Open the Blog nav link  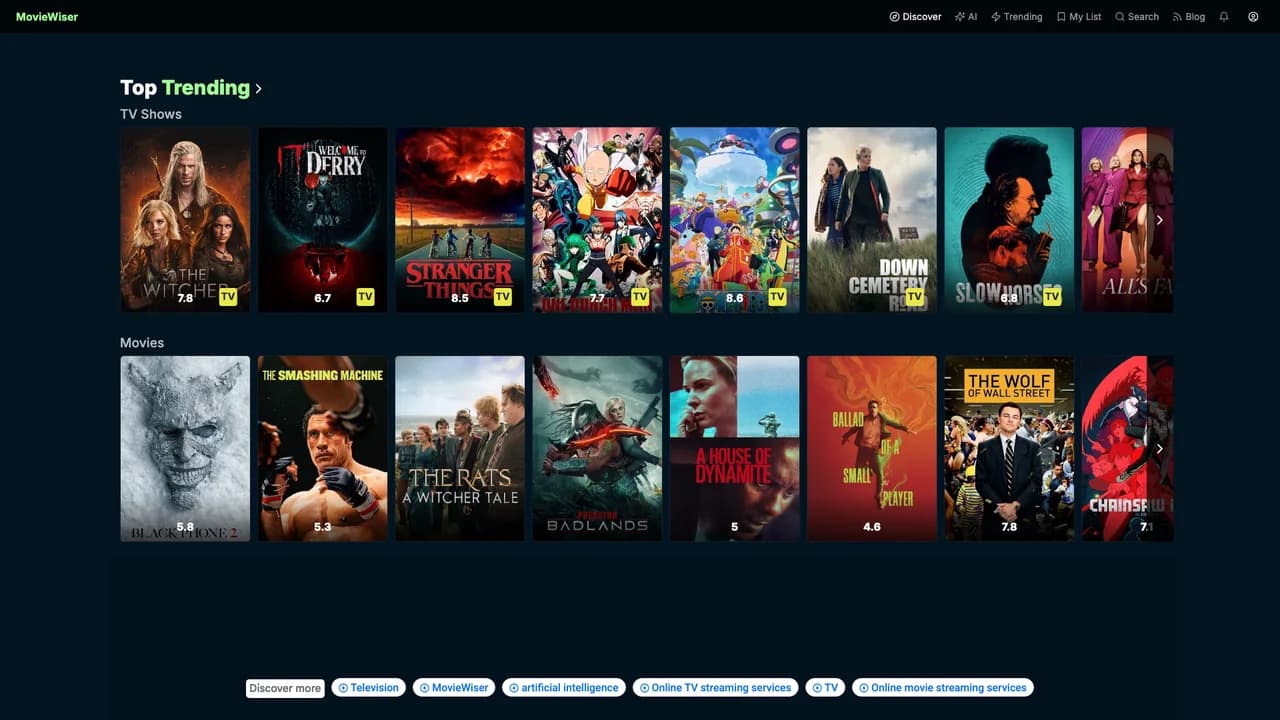click(x=1189, y=17)
